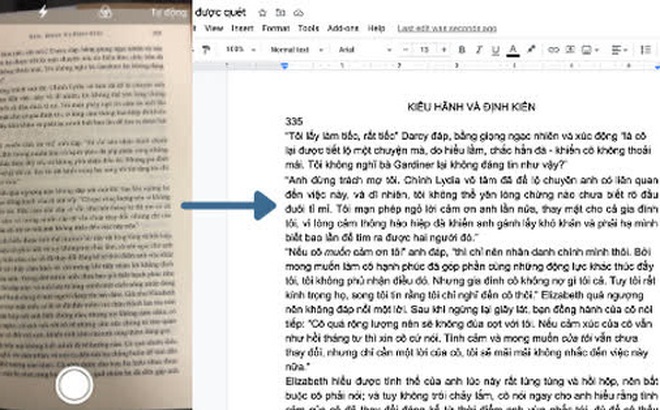
Task: Toggle the color filter icon in camera bar
Action: click(105, 12)
